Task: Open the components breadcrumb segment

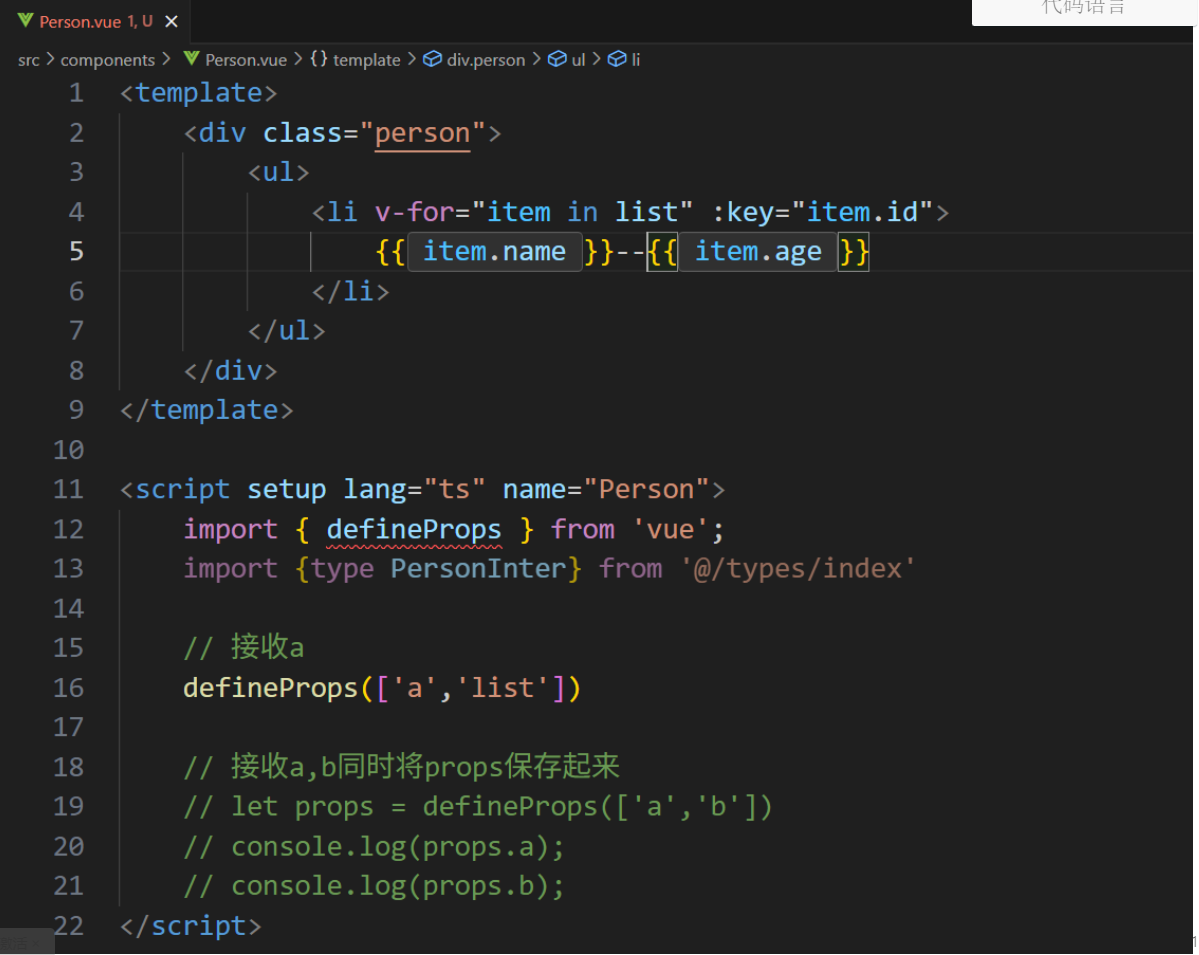Action: (x=107, y=60)
